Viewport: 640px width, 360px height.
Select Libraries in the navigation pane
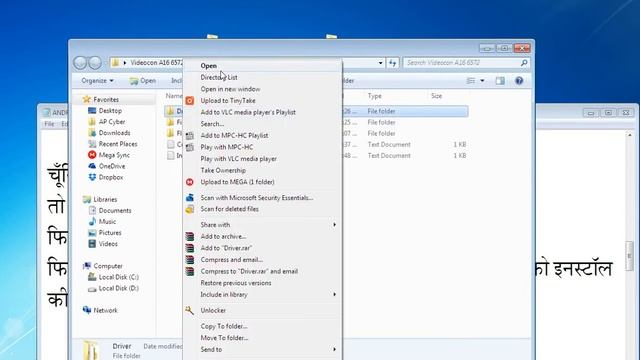tap(105, 200)
